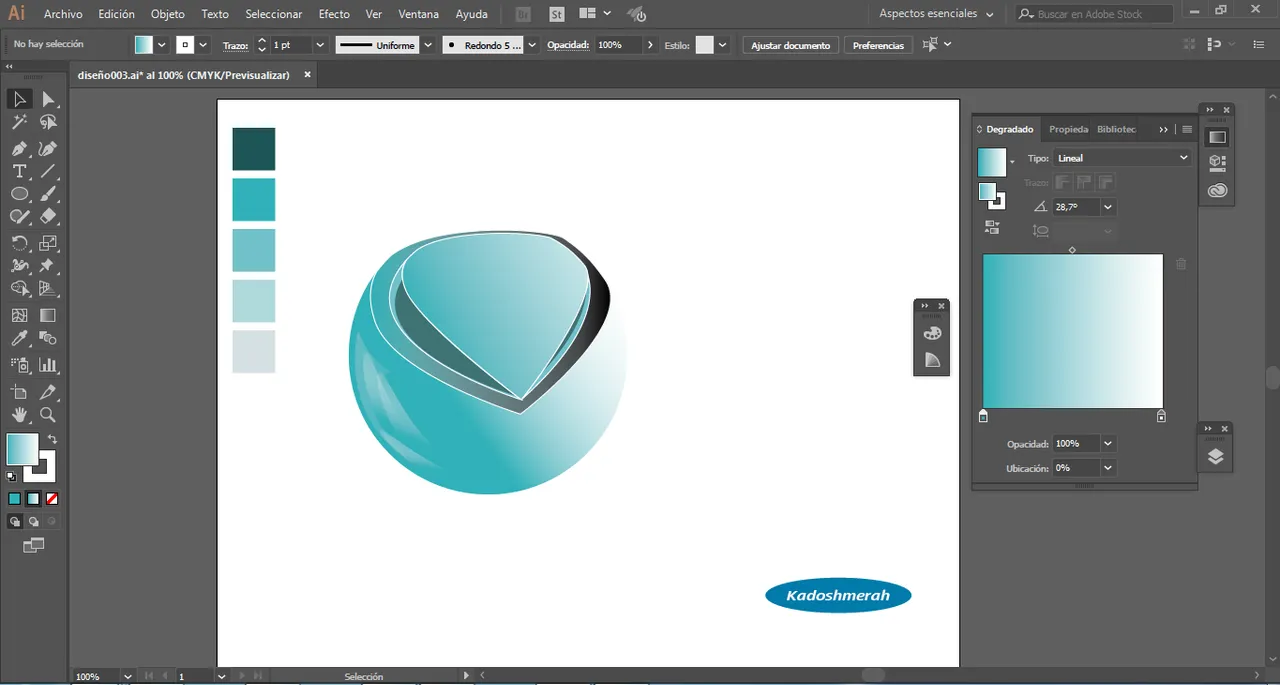This screenshot has width=1280, height=685.
Task: Open the Color Guide panel icon
Action: pyautogui.click(x=932, y=360)
